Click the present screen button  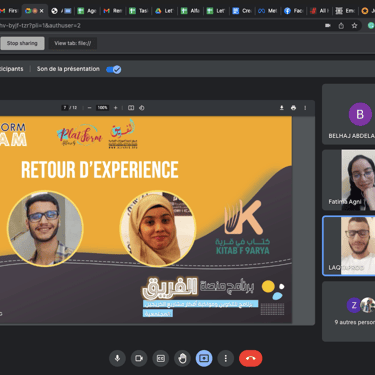[x=204, y=358]
